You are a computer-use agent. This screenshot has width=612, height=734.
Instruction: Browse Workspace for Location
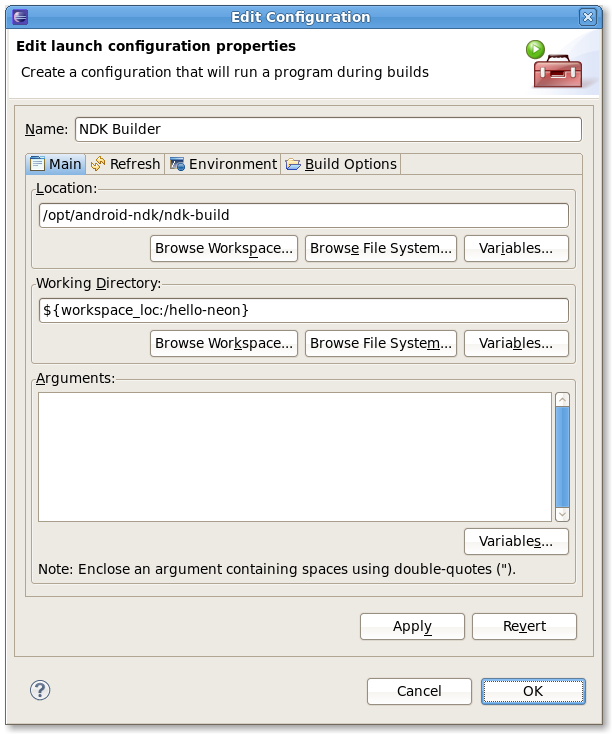coord(224,249)
